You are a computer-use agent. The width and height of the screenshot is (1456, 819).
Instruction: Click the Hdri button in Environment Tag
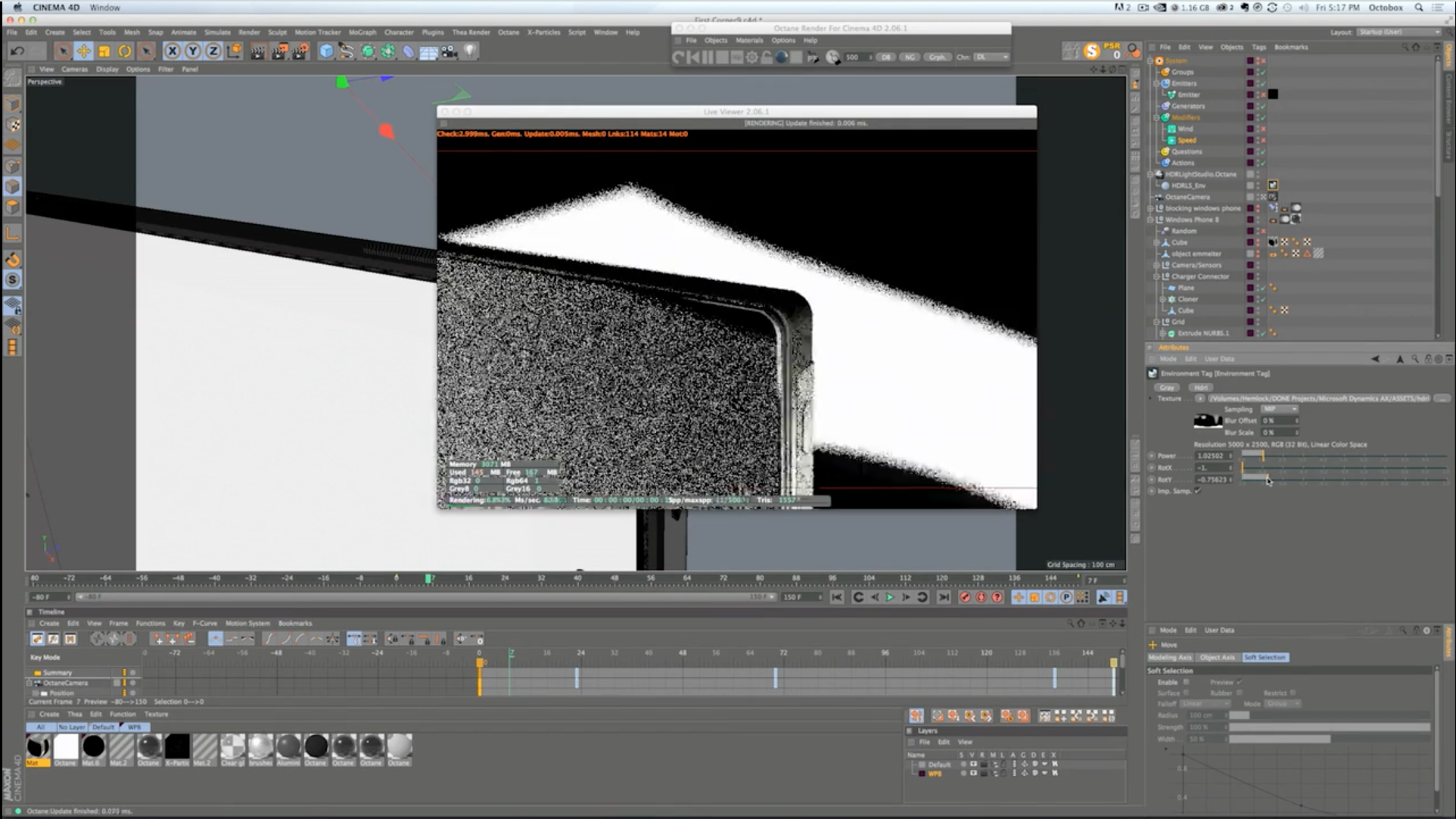click(x=1201, y=387)
